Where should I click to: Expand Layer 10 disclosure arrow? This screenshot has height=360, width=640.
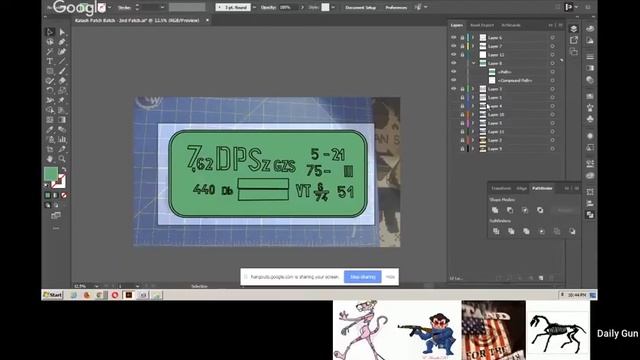[473, 115]
